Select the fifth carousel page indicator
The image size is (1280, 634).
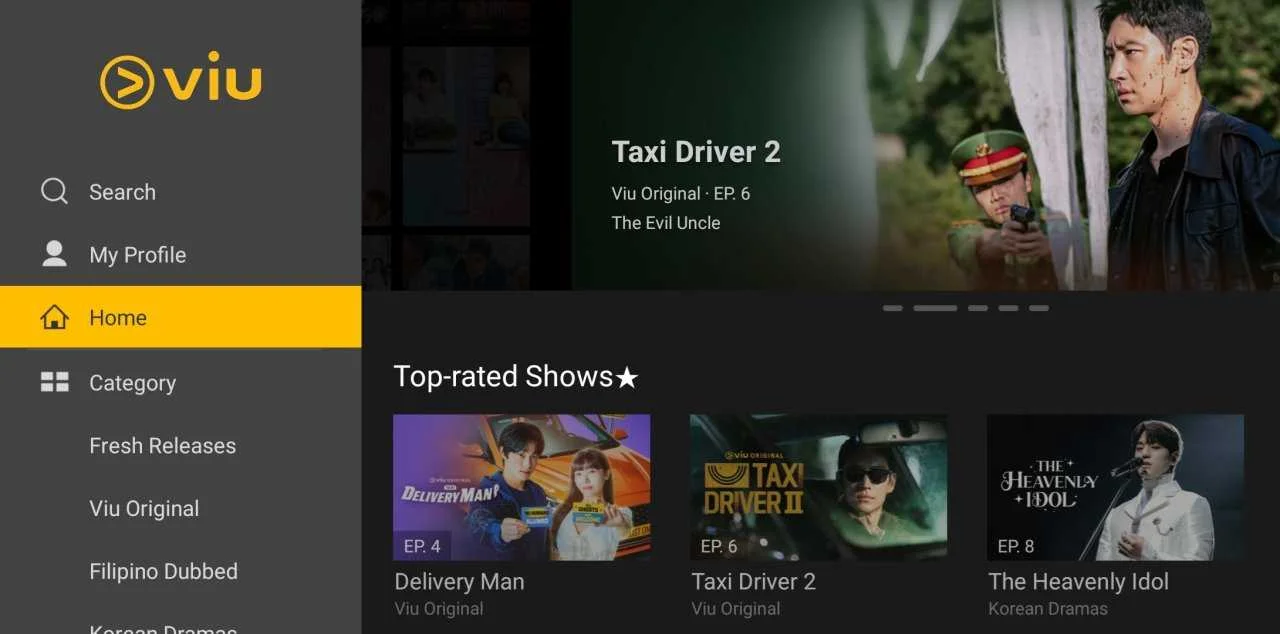tap(1039, 308)
